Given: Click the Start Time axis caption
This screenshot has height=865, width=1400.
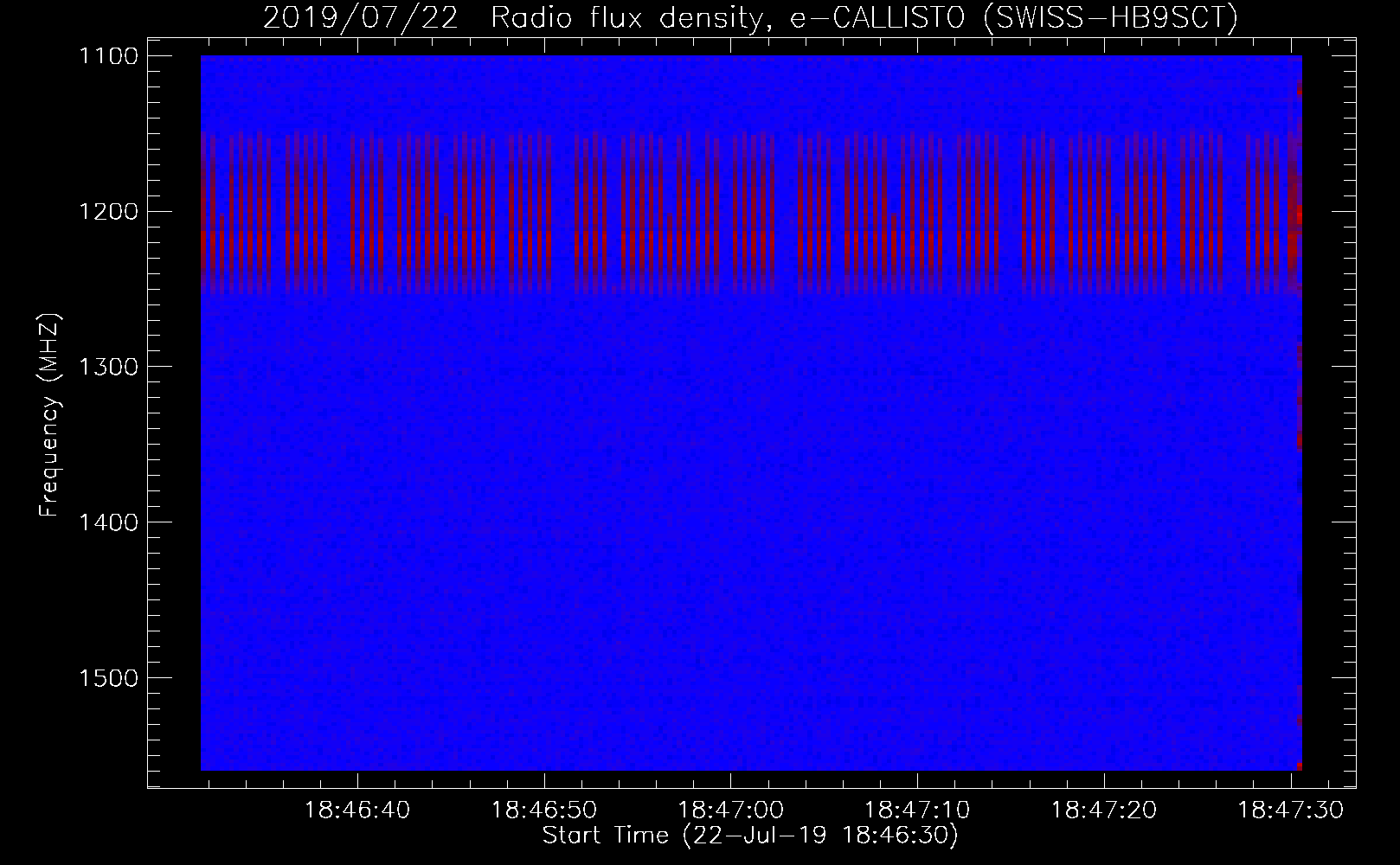Looking at the screenshot, I should point(750,836).
